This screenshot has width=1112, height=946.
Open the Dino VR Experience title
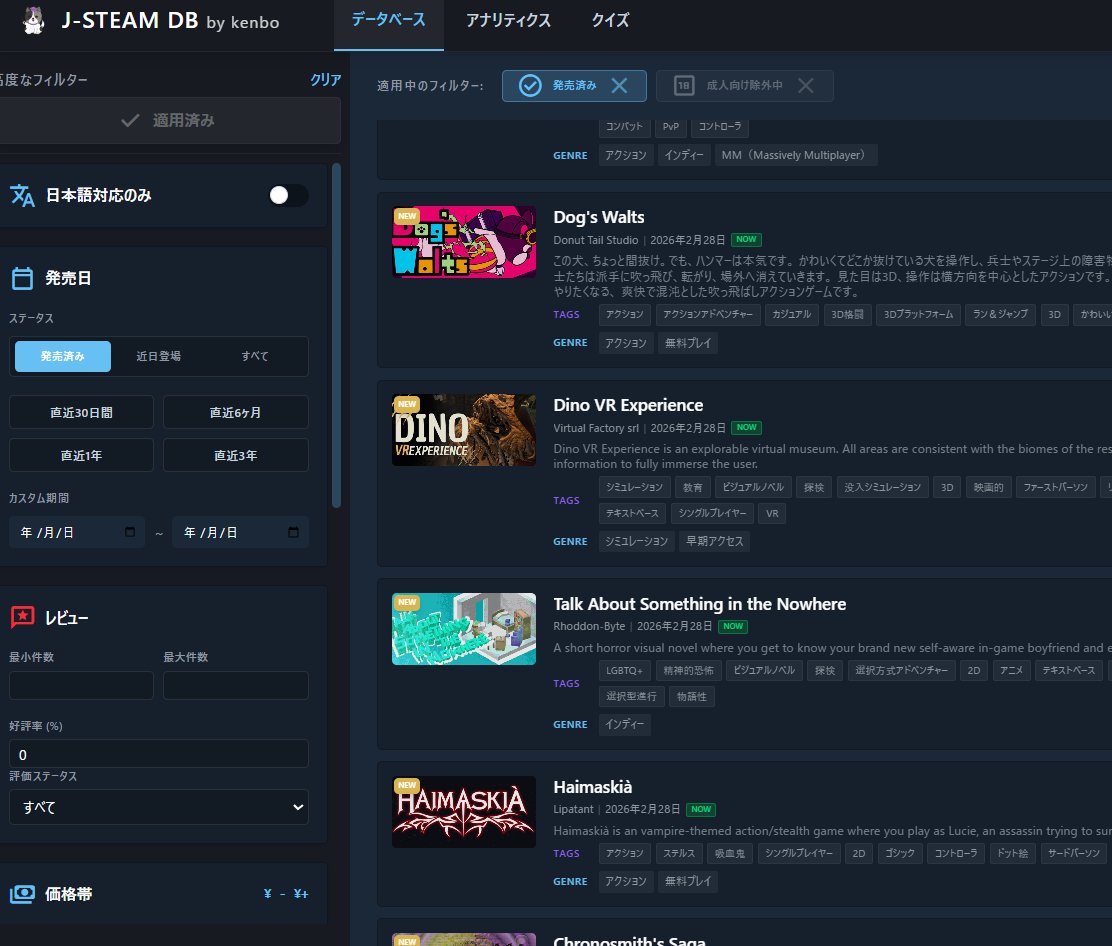point(628,405)
